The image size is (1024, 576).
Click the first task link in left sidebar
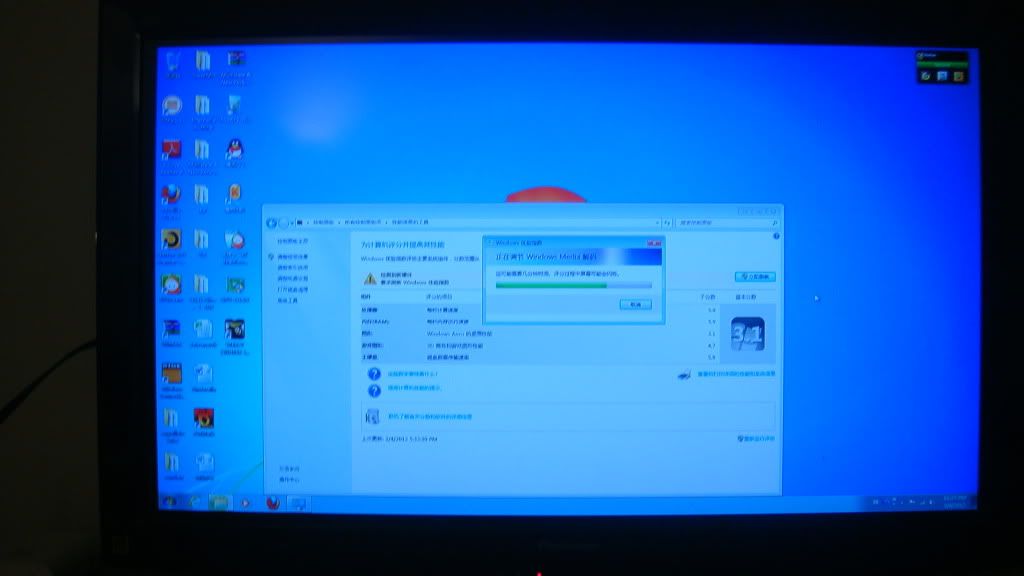point(292,257)
